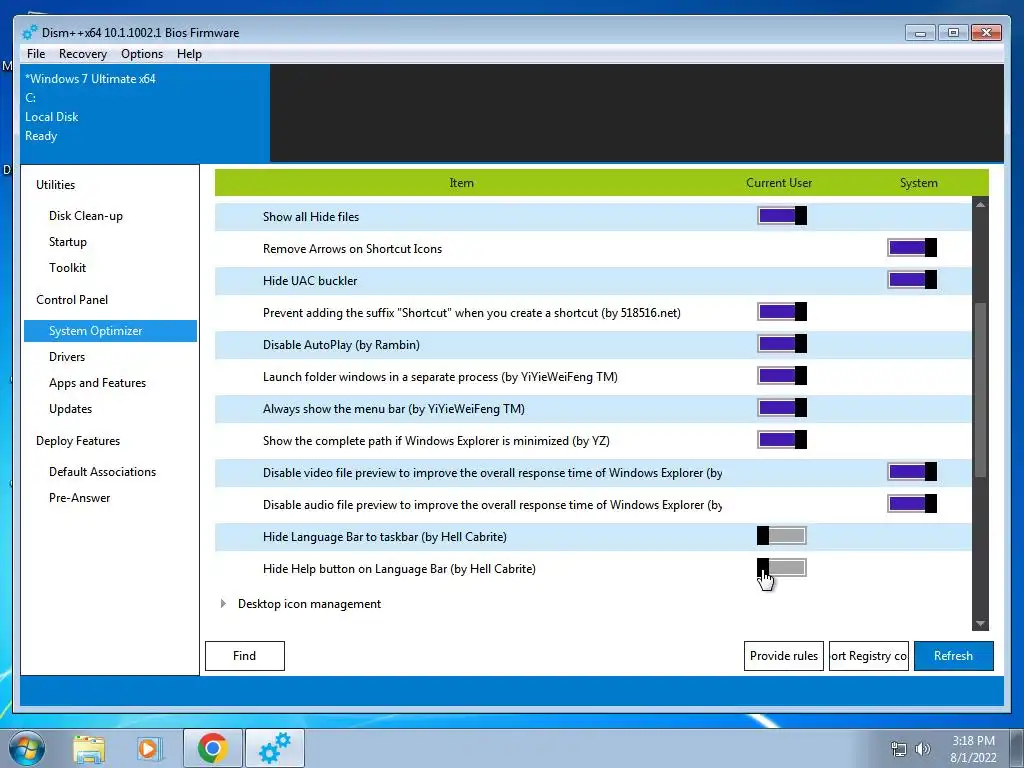Open the Options menu
The image size is (1024, 768).
[142, 54]
